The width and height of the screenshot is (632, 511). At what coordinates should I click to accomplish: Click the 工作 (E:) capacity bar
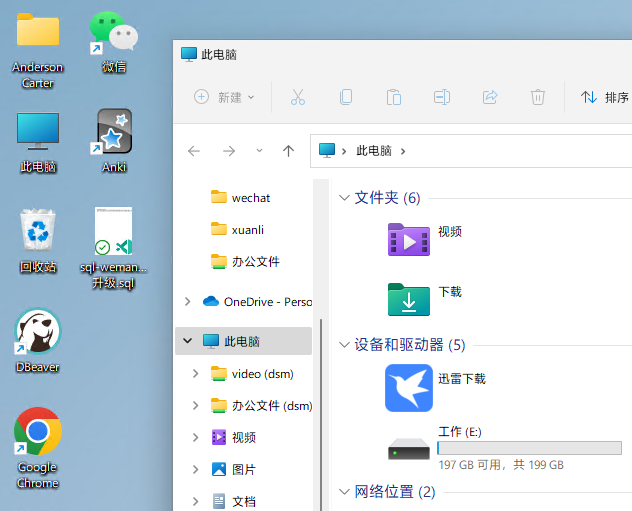click(x=530, y=448)
